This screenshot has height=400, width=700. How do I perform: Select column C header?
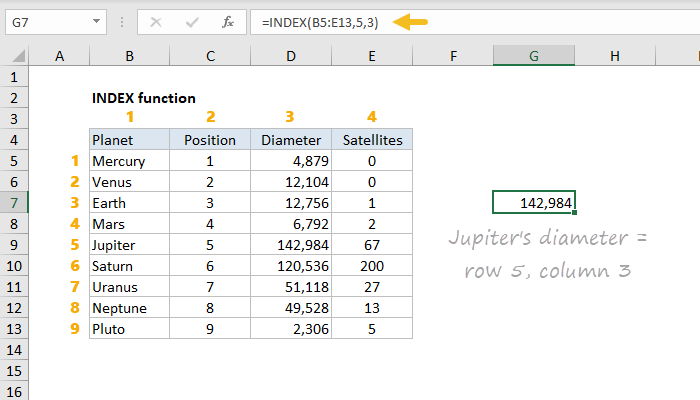click(x=210, y=56)
